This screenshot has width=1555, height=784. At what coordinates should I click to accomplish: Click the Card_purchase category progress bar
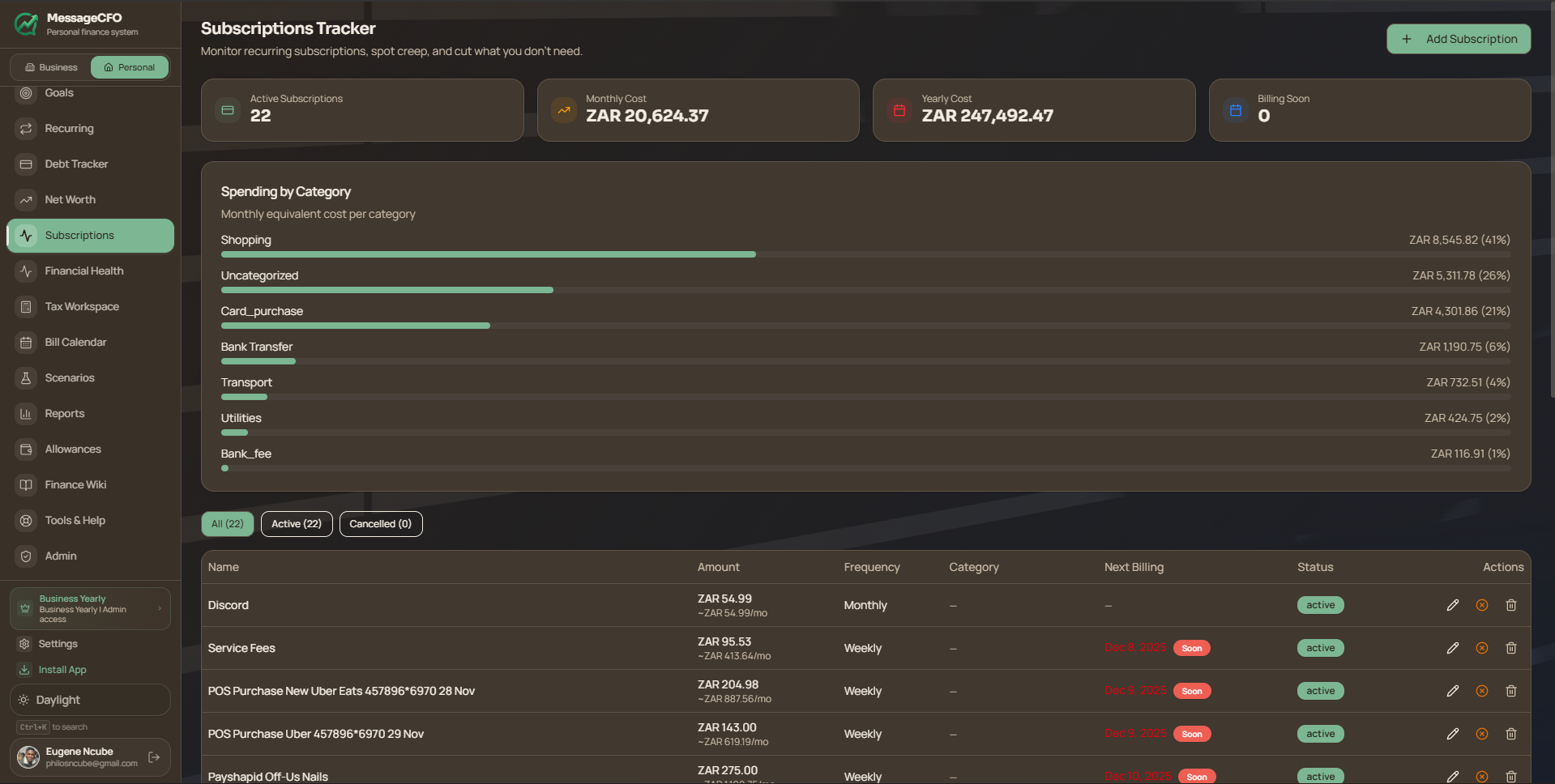pos(865,326)
